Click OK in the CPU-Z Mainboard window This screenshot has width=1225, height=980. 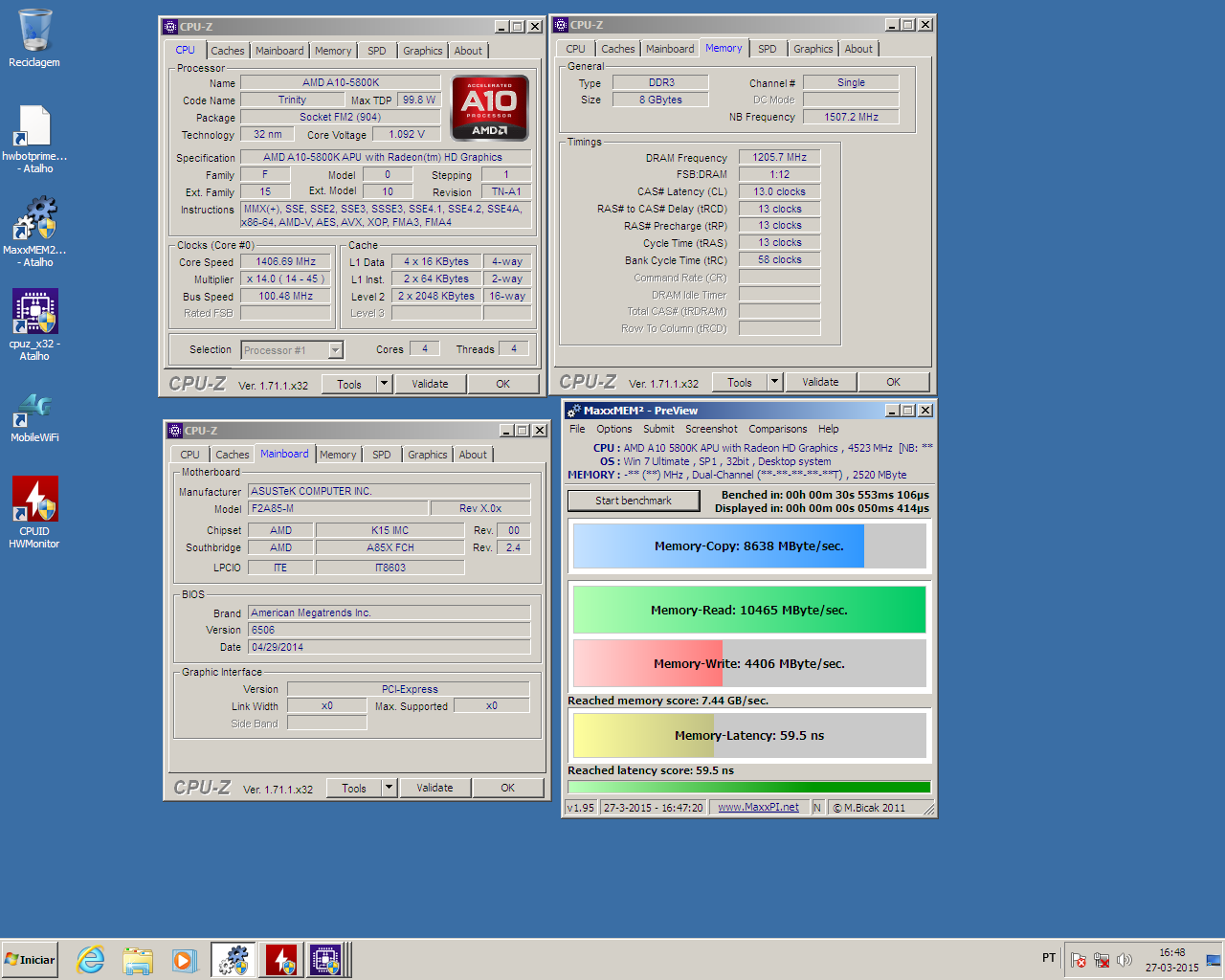click(x=508, y=788)
